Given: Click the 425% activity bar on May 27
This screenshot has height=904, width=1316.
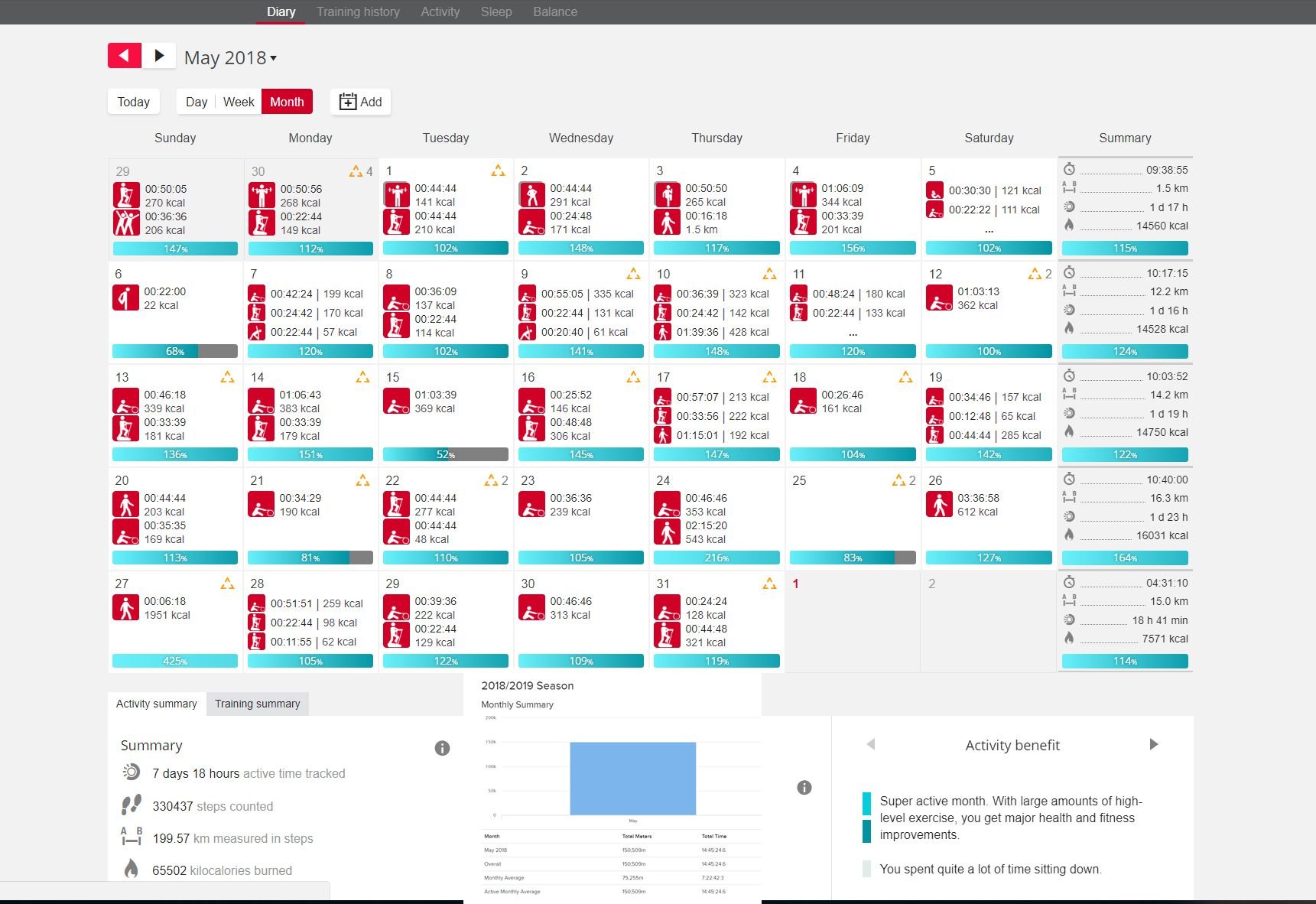Looking at the screenshot, I should pos(175,661).
